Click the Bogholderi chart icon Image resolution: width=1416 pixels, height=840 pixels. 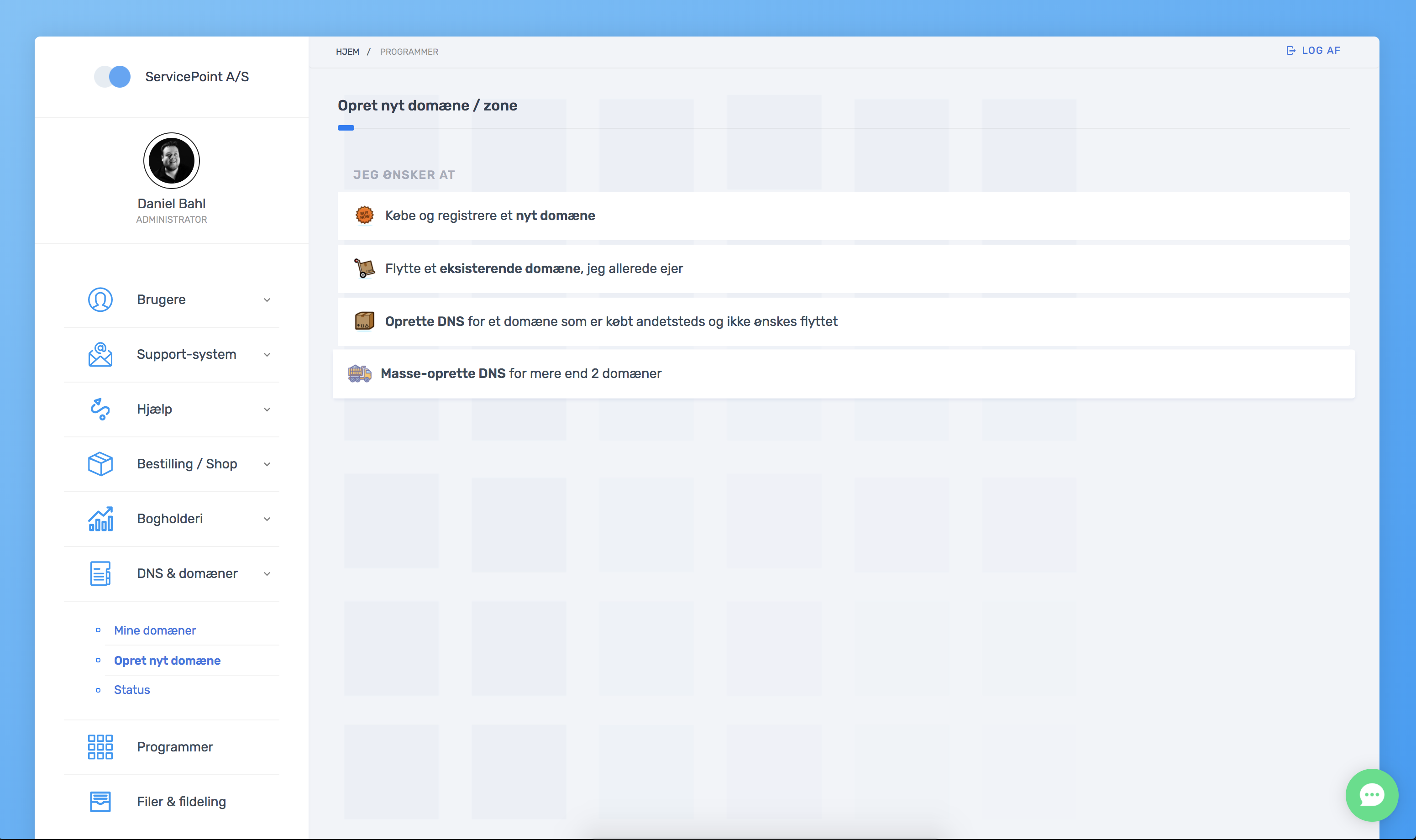tap(100, 519)
